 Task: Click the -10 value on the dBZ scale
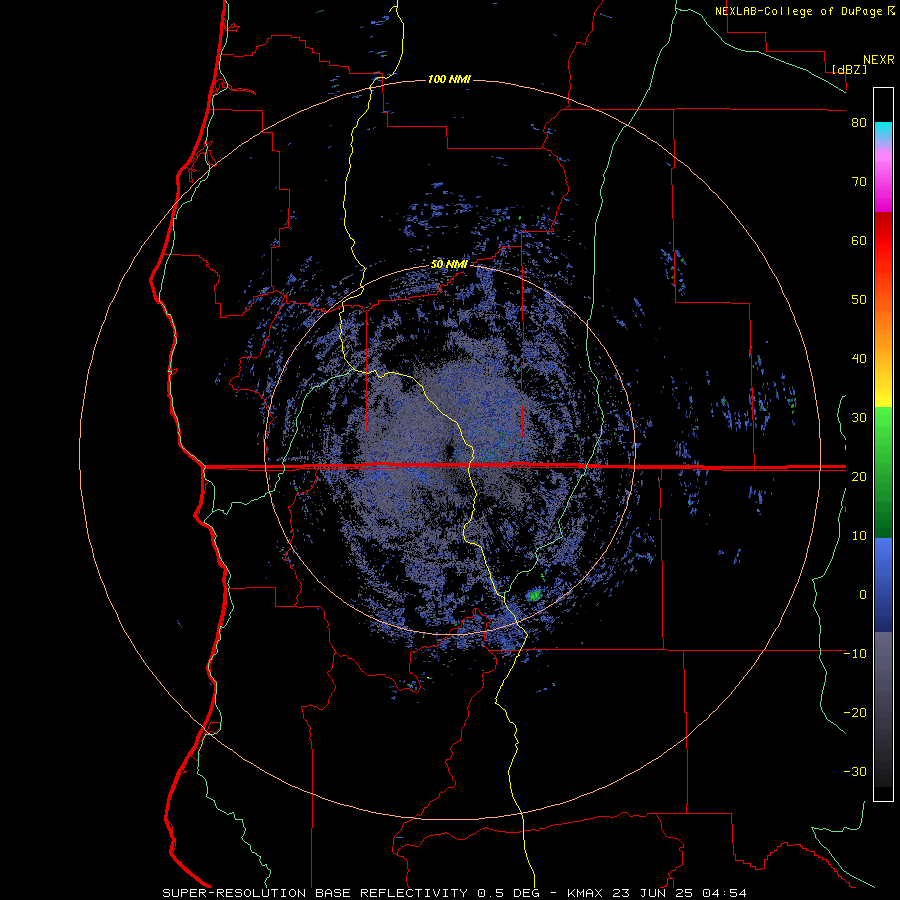click(x=855, y=654)
